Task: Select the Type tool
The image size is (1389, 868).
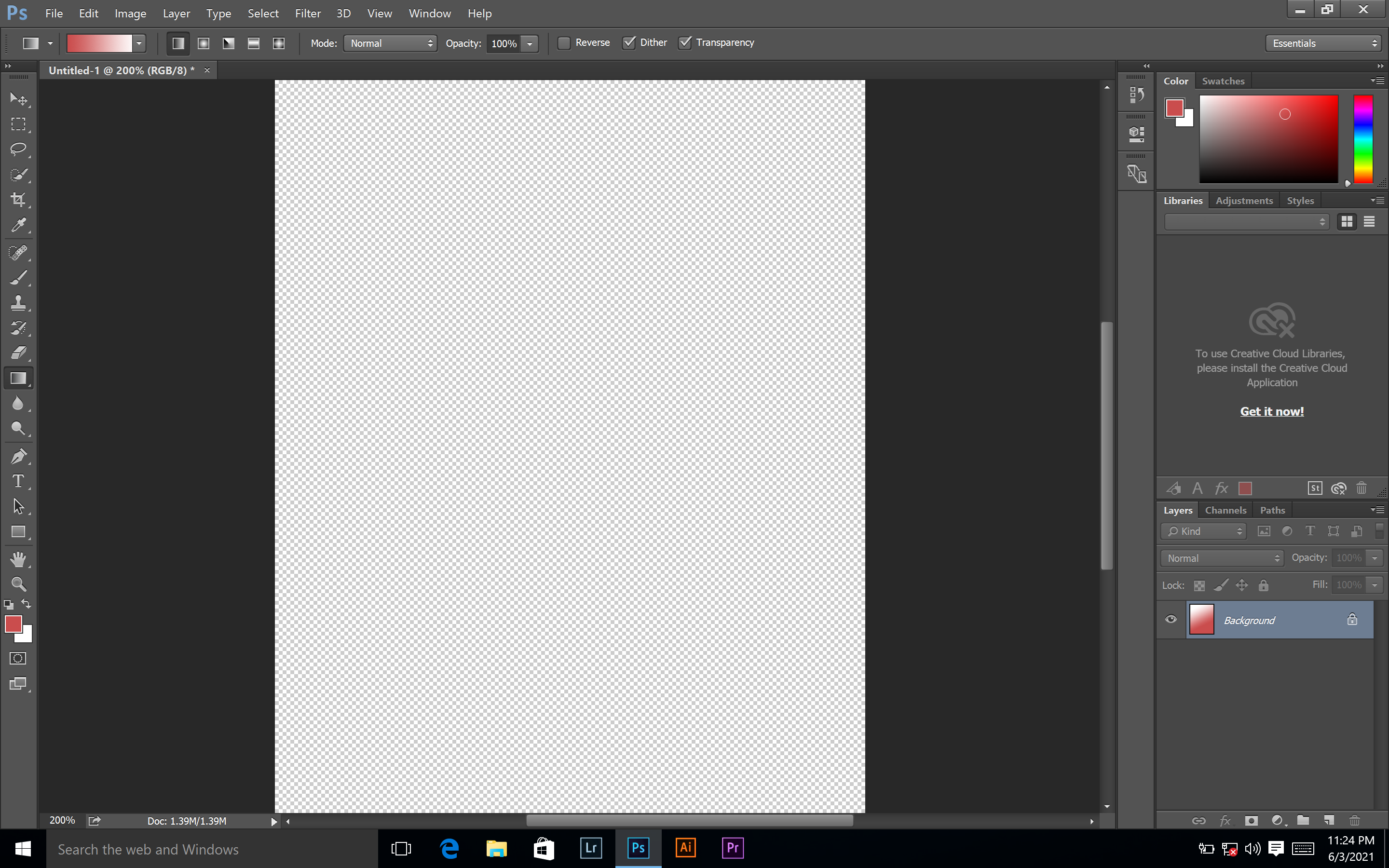Action: (x=19, y=481)
